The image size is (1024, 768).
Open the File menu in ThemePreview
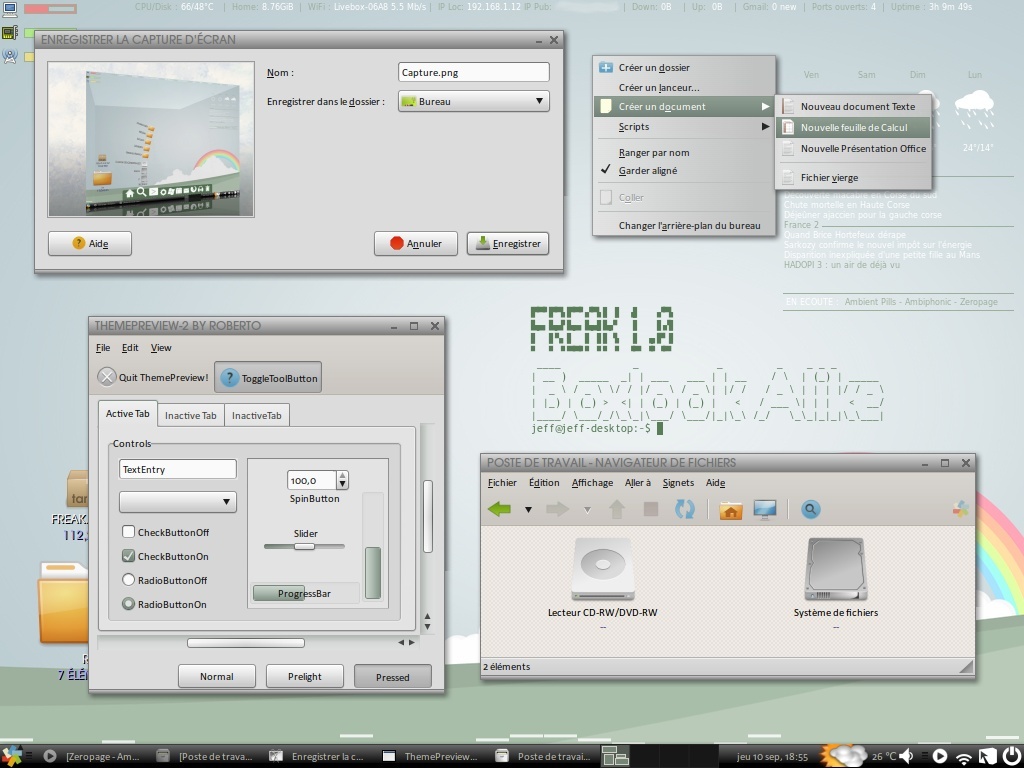[103, 347]
